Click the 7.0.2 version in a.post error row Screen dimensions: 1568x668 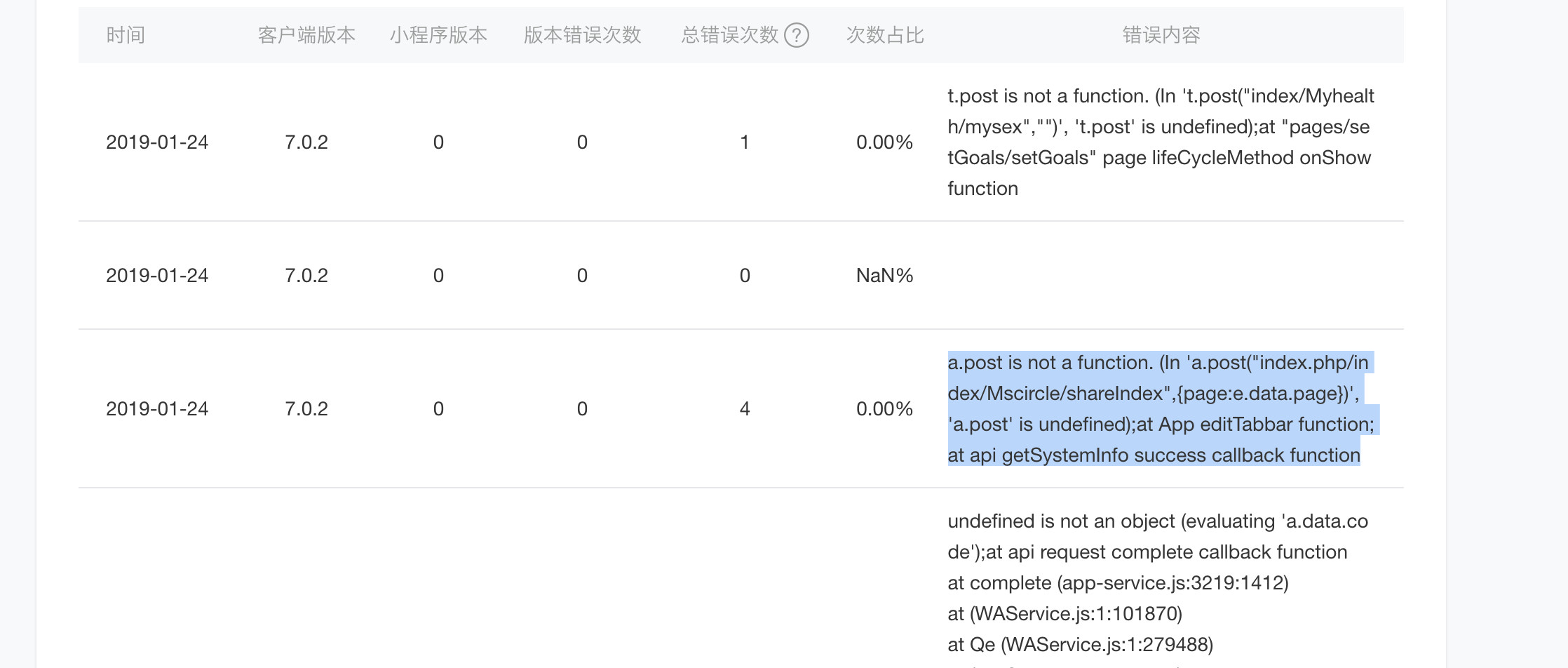306,409
